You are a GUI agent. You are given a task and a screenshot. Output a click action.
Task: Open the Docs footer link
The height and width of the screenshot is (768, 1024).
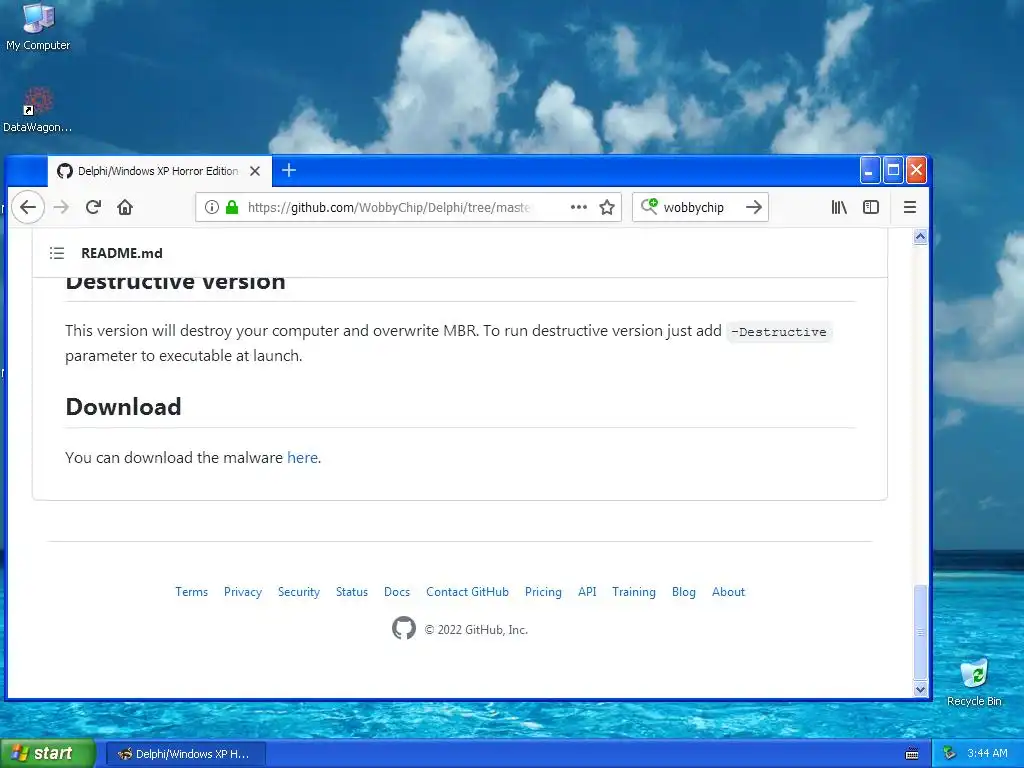tap(397, 592)
